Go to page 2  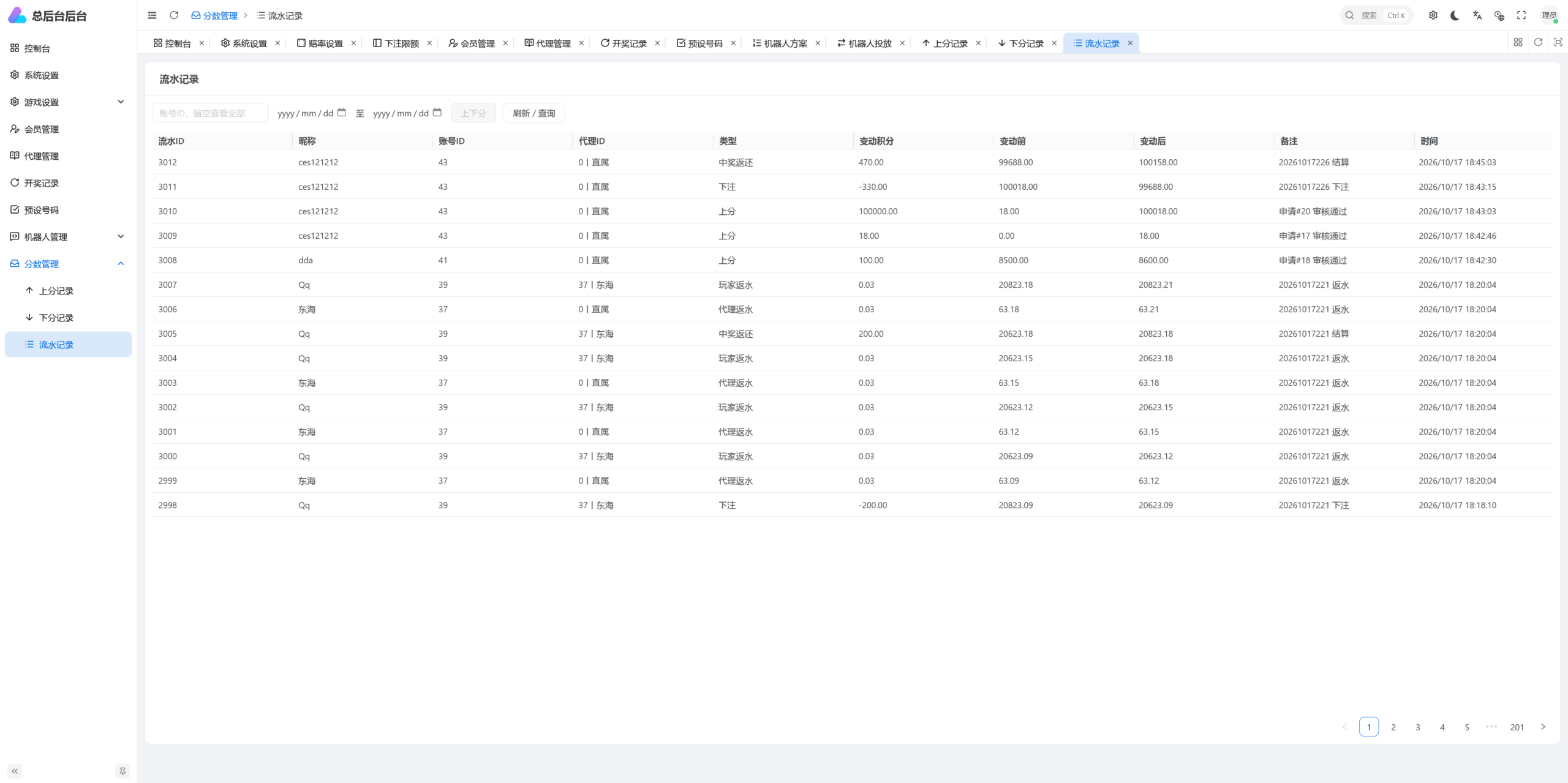pos(1393,727)
